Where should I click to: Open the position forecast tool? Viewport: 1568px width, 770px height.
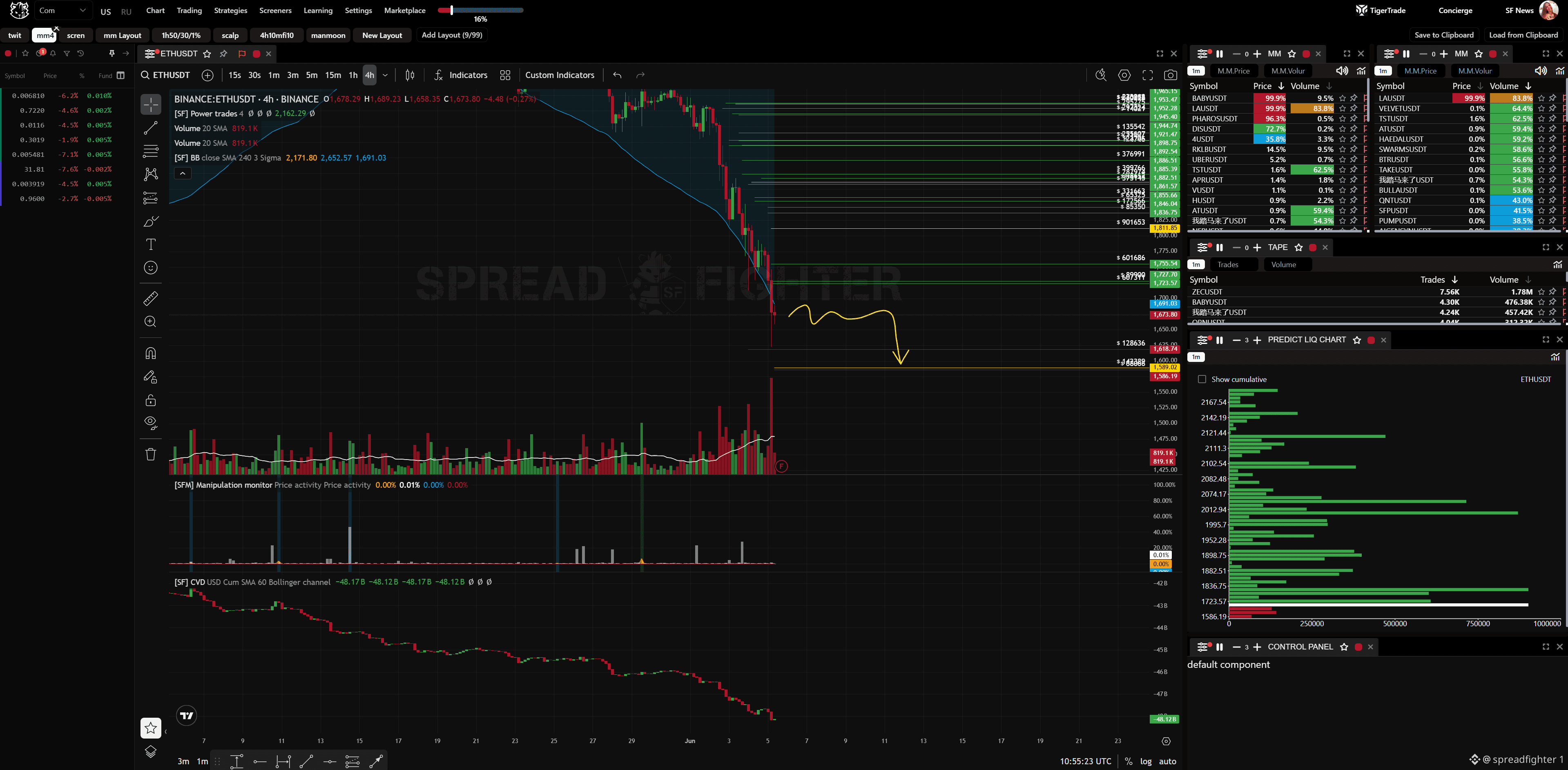tap(150, 198)
